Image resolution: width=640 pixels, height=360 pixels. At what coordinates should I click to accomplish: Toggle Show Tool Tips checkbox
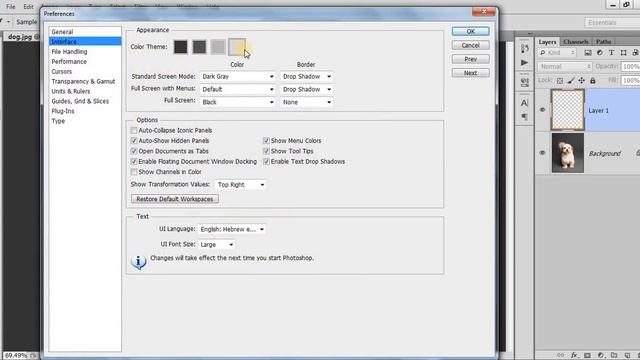[x=266, y=151]
